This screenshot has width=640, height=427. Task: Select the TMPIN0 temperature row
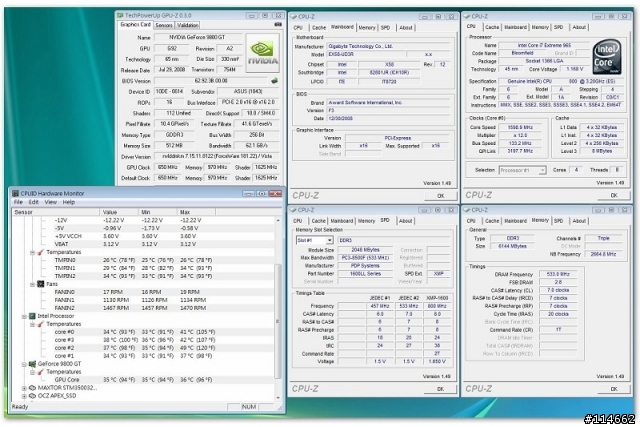[x=144, y=260]
